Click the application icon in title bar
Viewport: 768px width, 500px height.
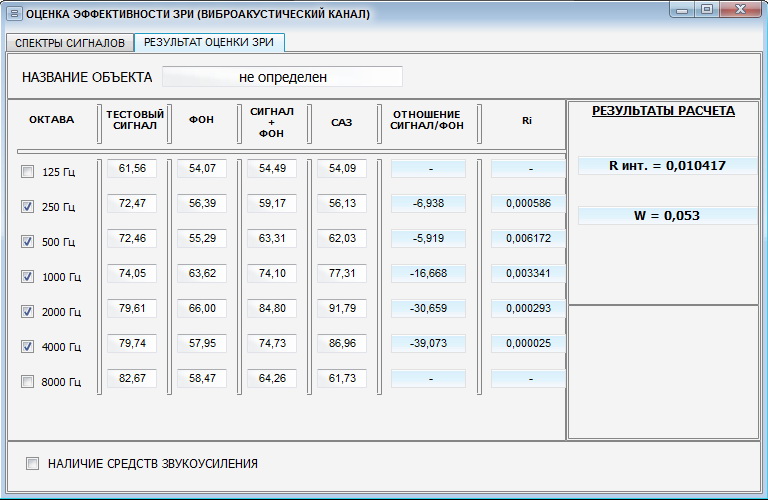point(13,14)
